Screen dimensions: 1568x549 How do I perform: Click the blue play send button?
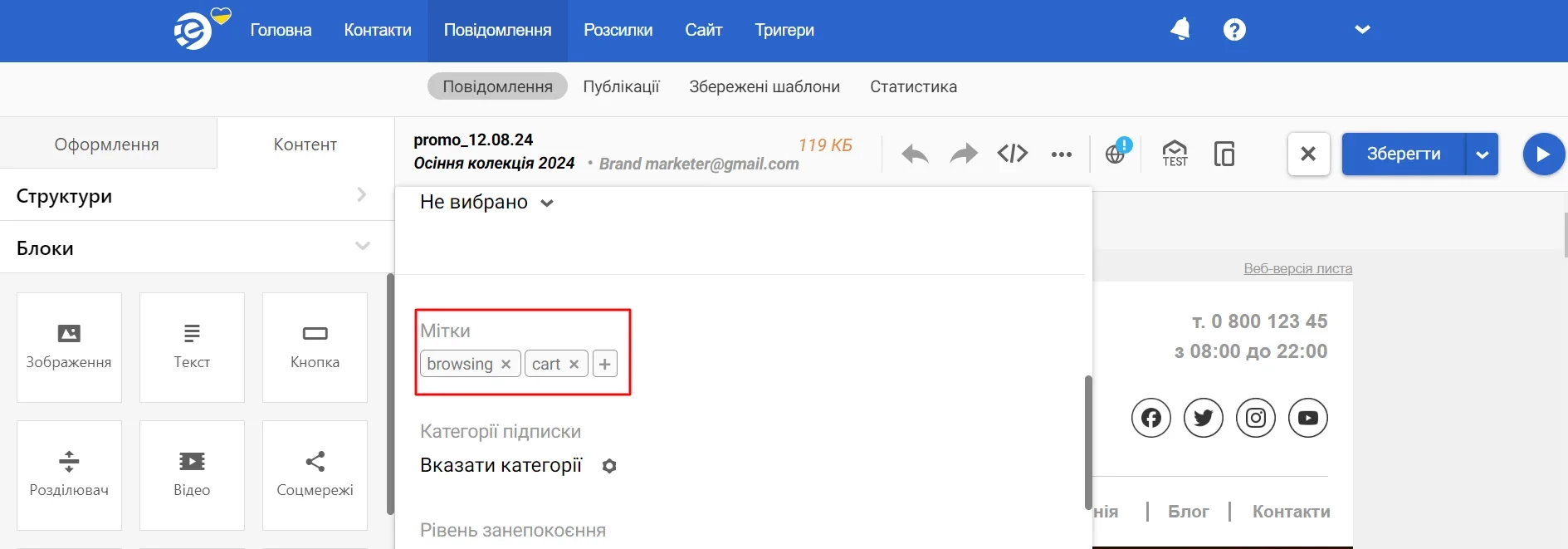click(1543, 154)
